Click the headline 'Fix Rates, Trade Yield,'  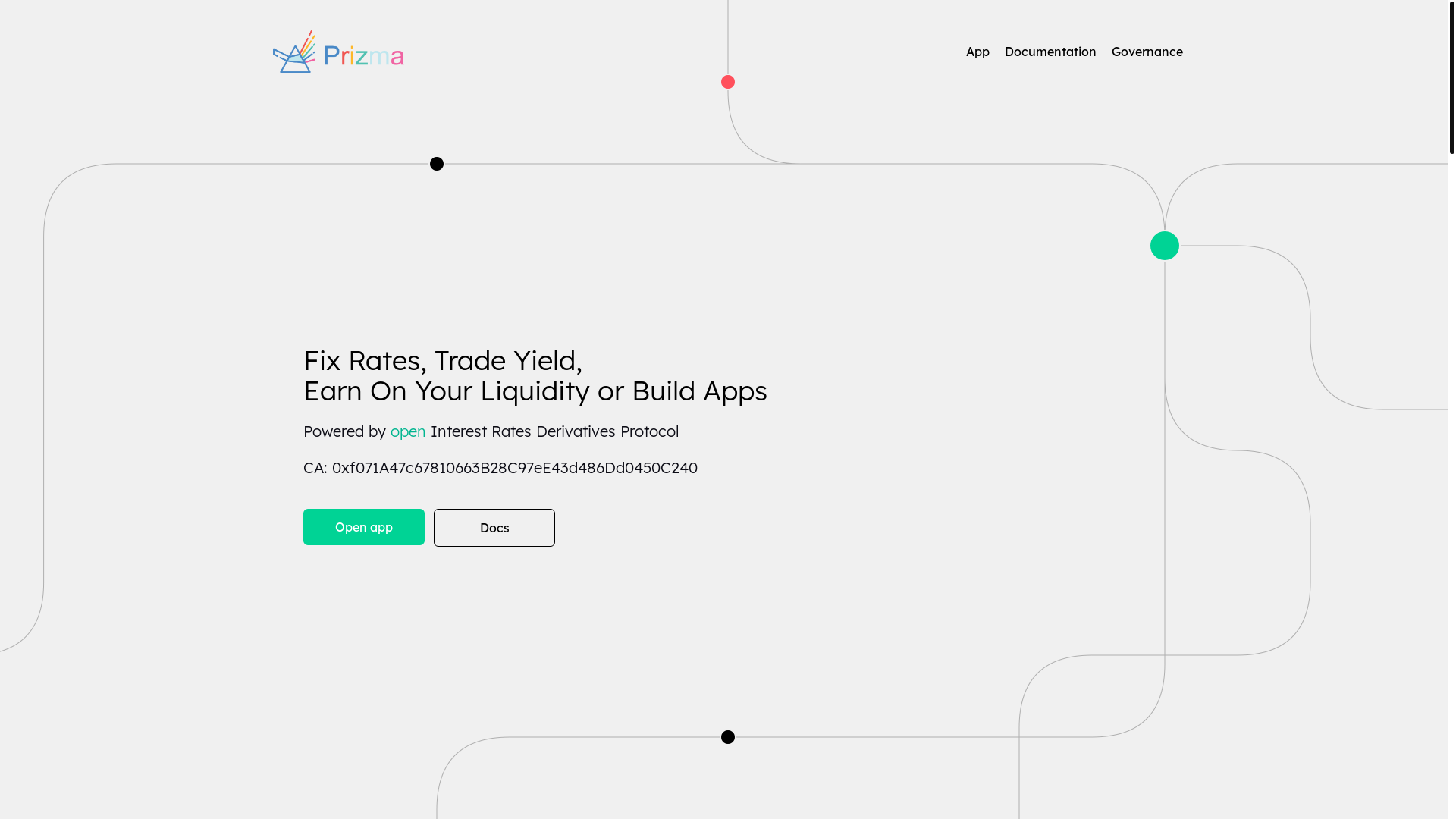click(x=443, y=360)
